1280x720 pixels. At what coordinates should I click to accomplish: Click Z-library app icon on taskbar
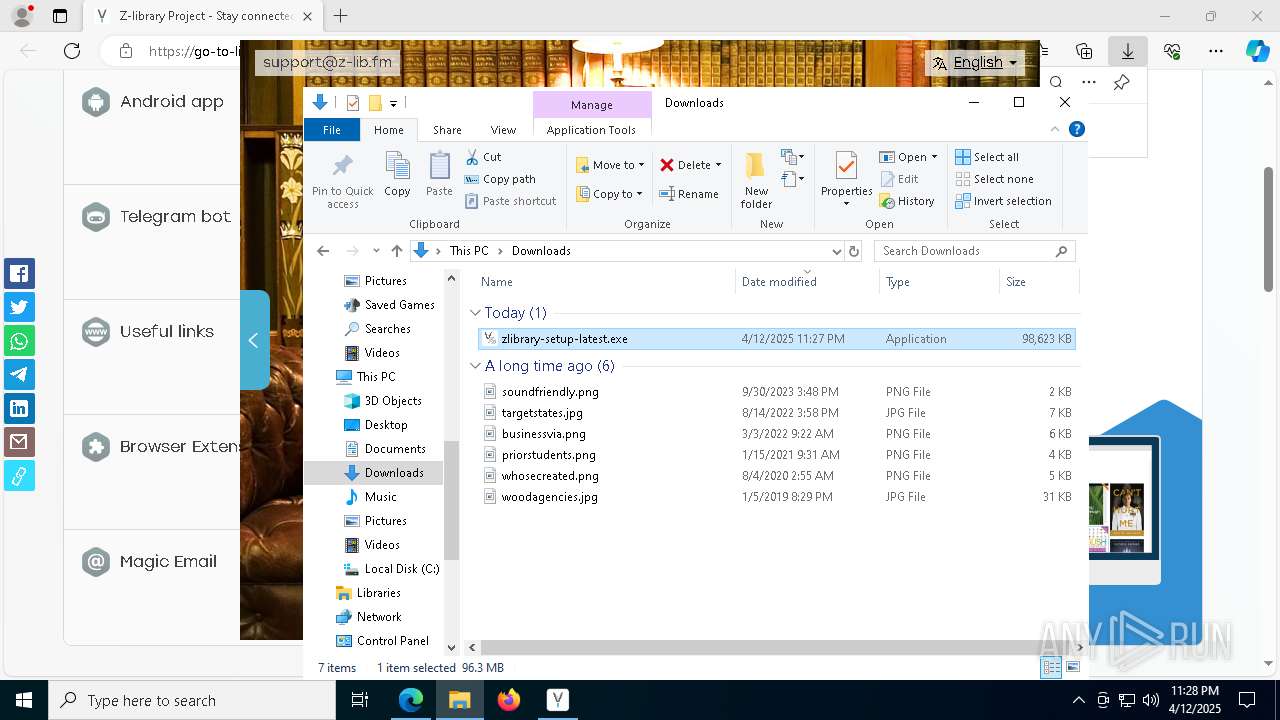558,700
